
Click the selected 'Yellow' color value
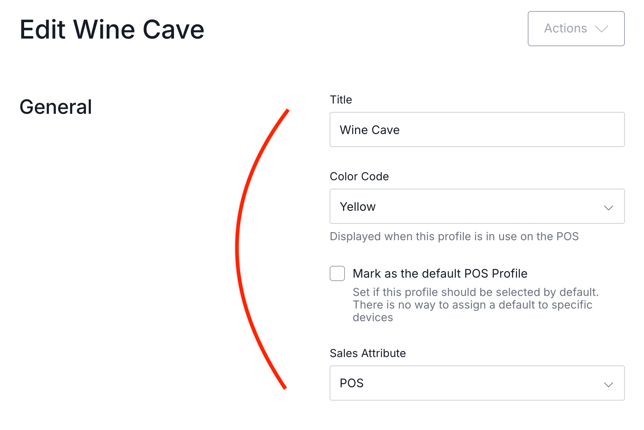358,207
